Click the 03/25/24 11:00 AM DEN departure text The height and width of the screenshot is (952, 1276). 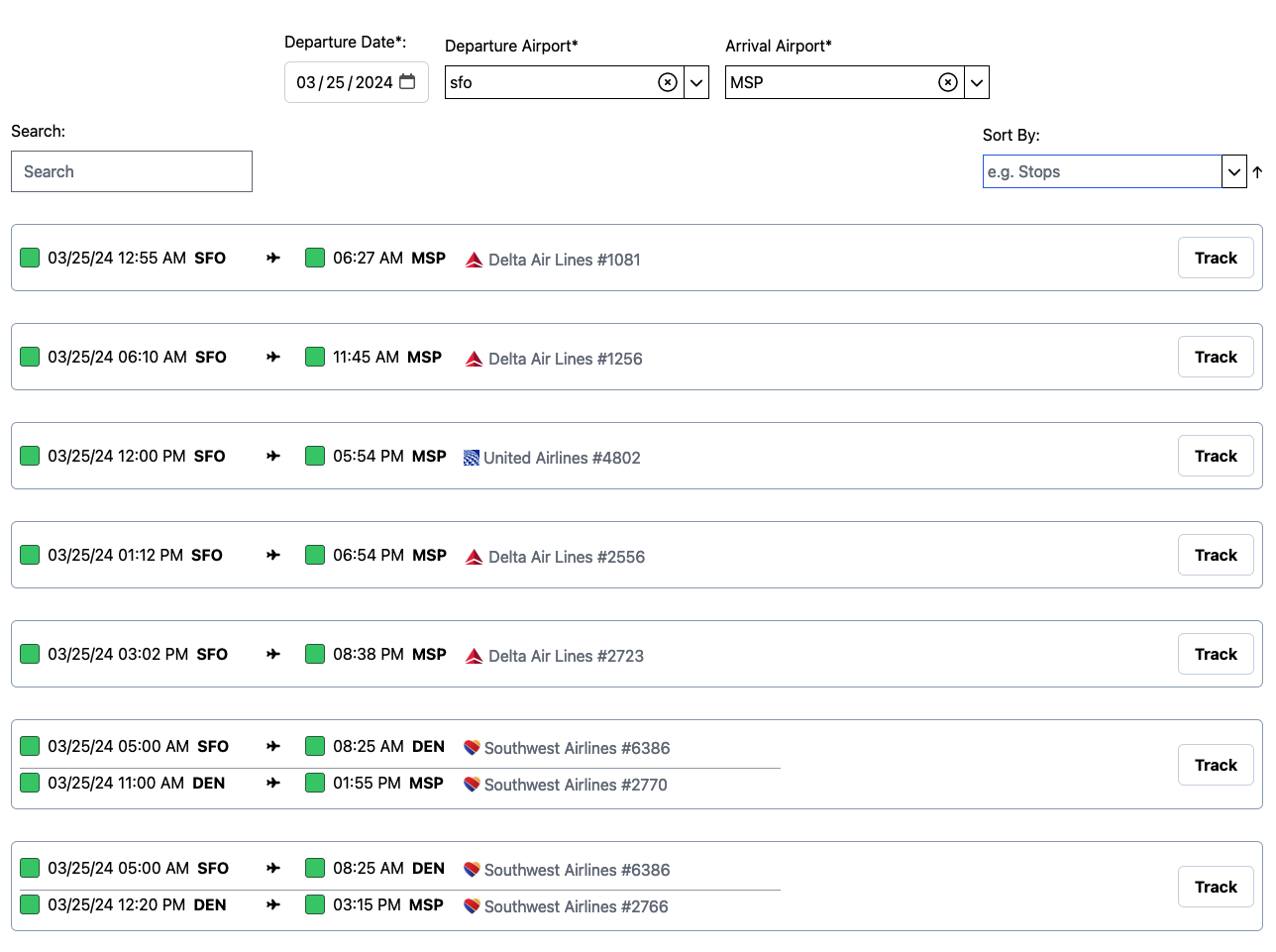tap(137, 783)
